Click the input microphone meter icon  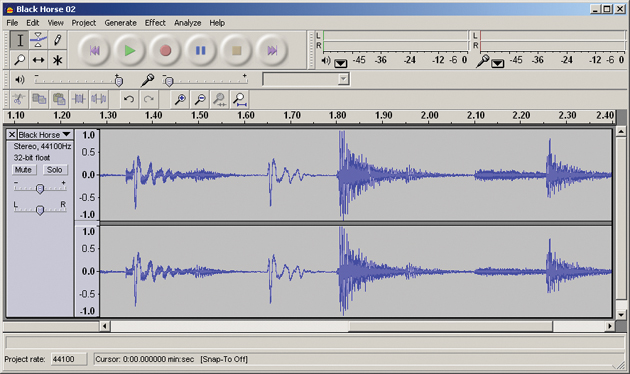tap(483, 61)
